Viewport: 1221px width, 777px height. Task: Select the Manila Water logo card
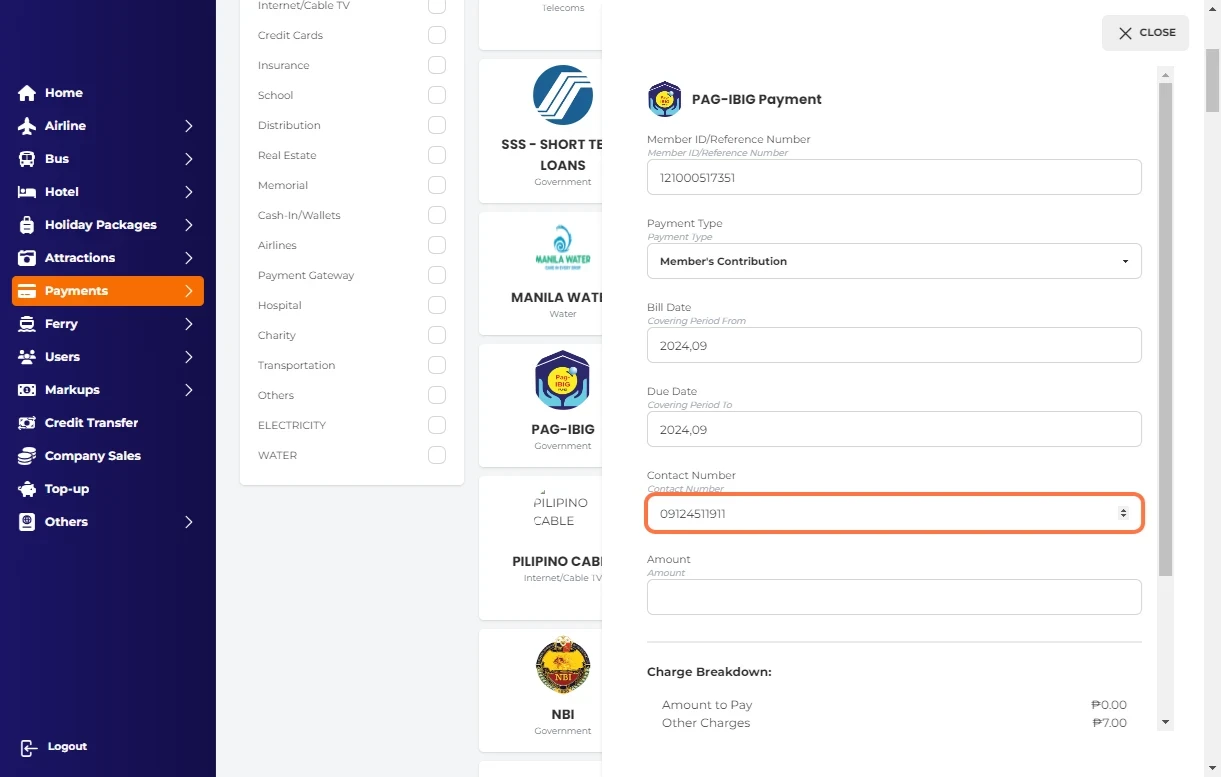tap(562, 247)
